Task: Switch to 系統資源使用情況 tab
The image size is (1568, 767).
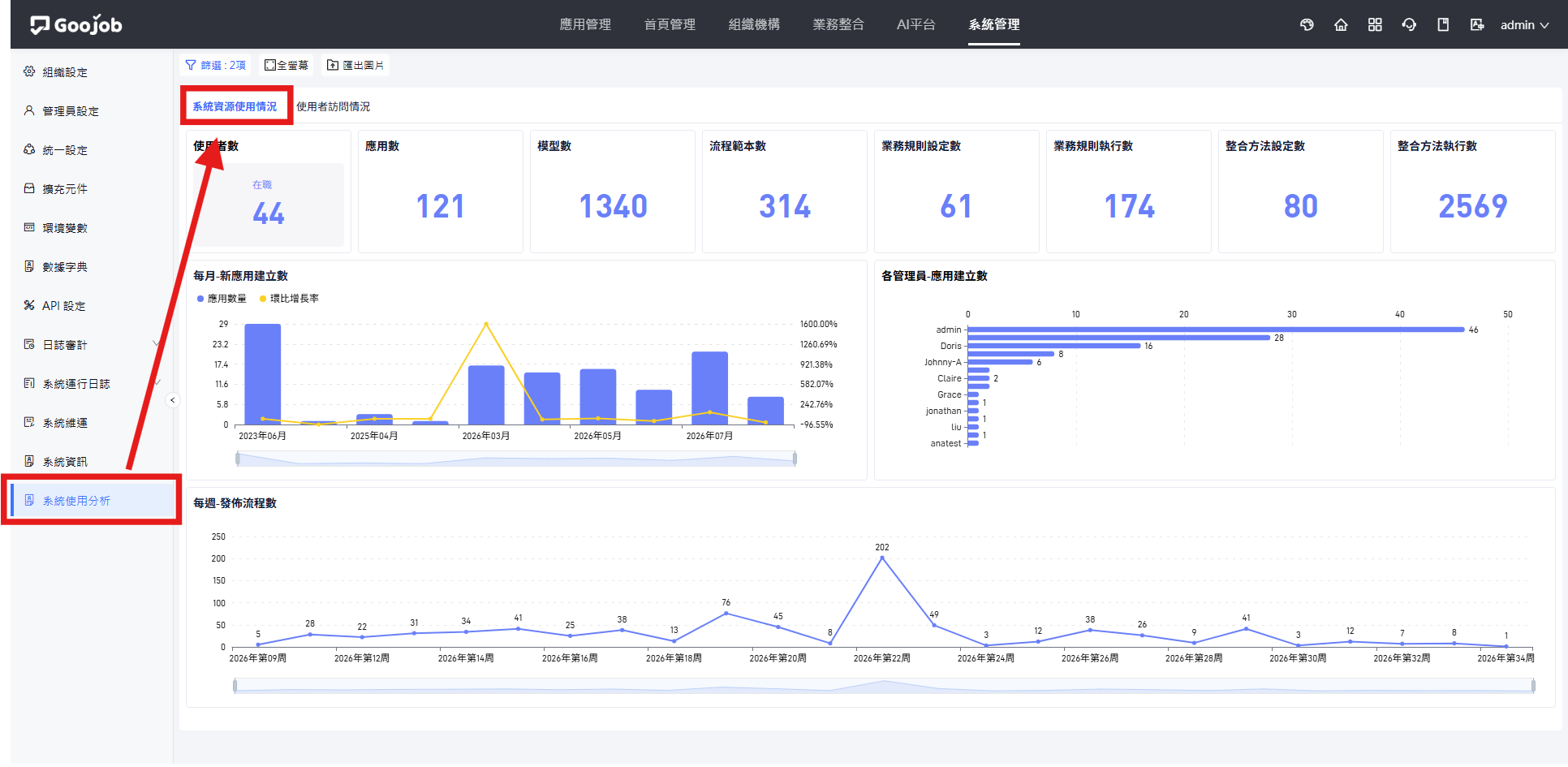Action: tap(235, 106)
